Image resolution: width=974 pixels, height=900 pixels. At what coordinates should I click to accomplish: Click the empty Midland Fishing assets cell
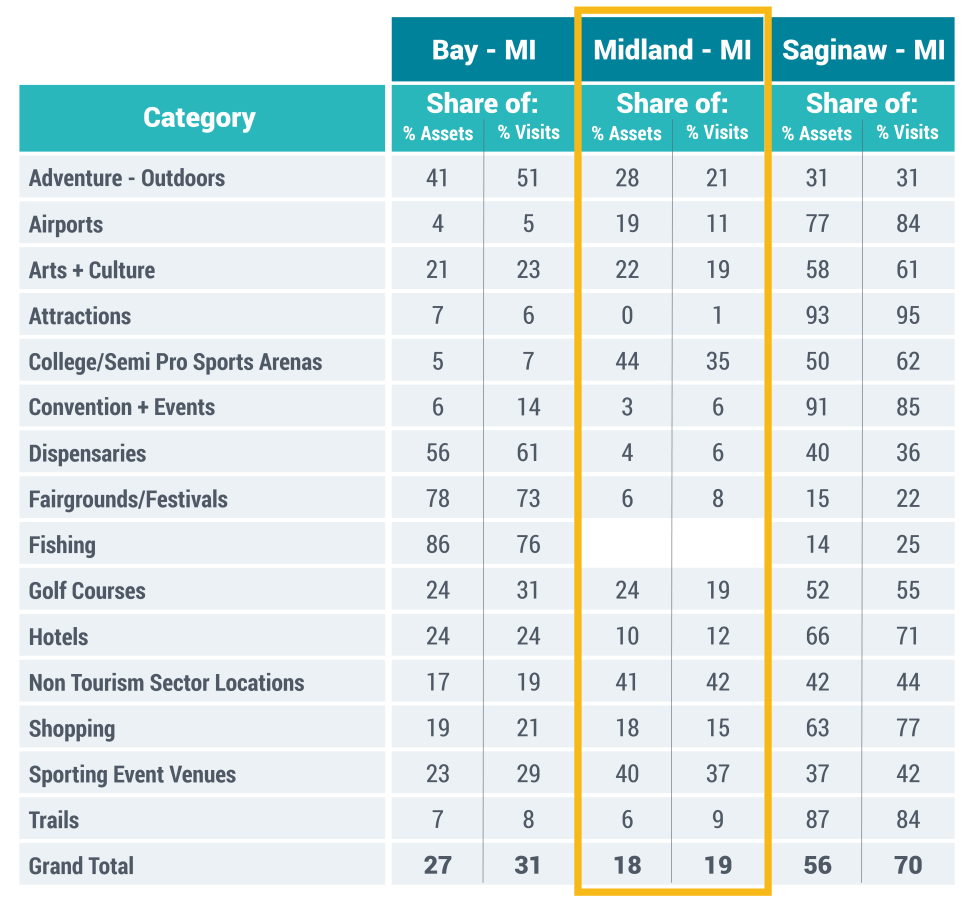pos(627,545)
